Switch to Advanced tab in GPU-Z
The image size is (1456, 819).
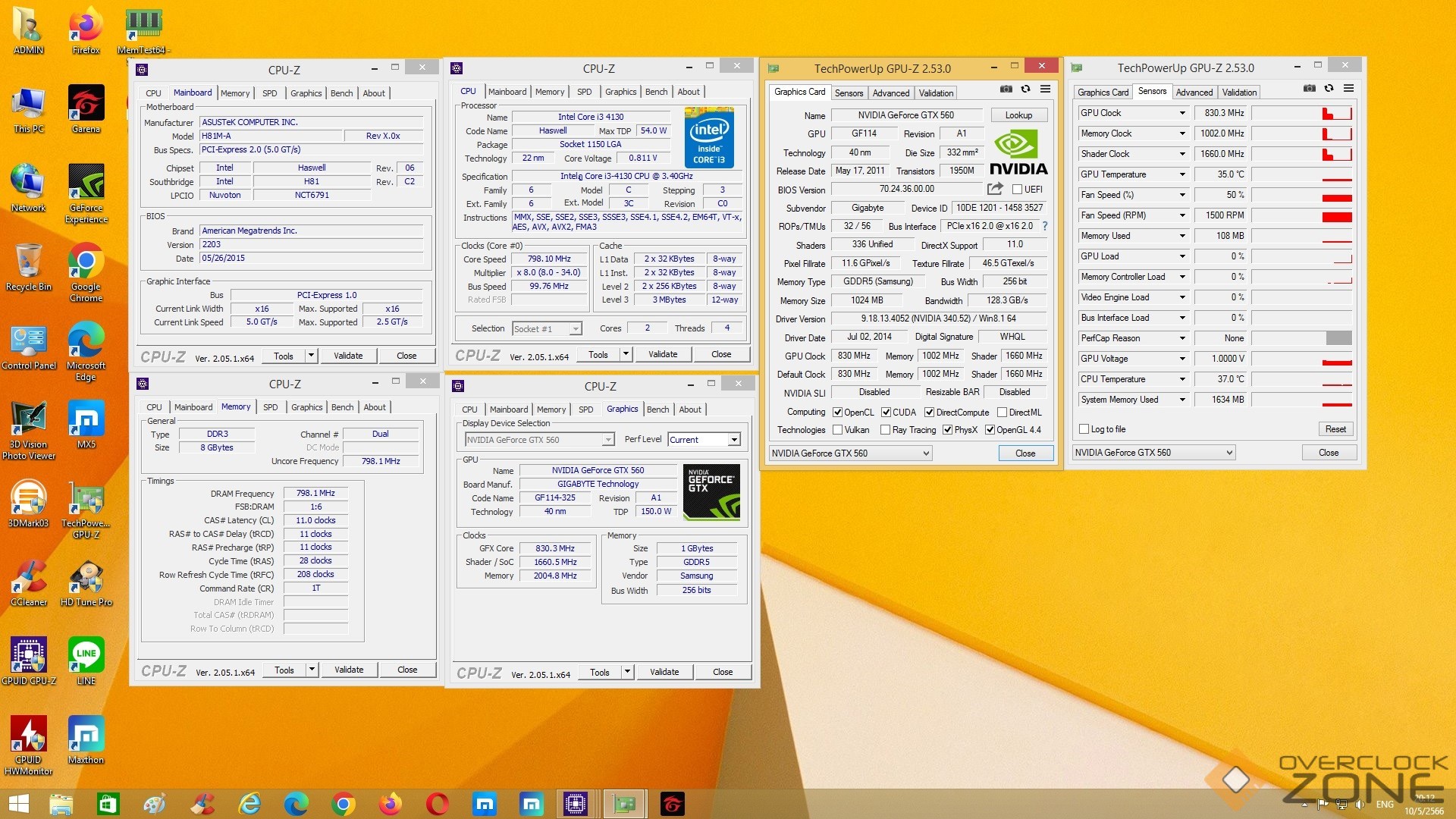pos(890,93)
